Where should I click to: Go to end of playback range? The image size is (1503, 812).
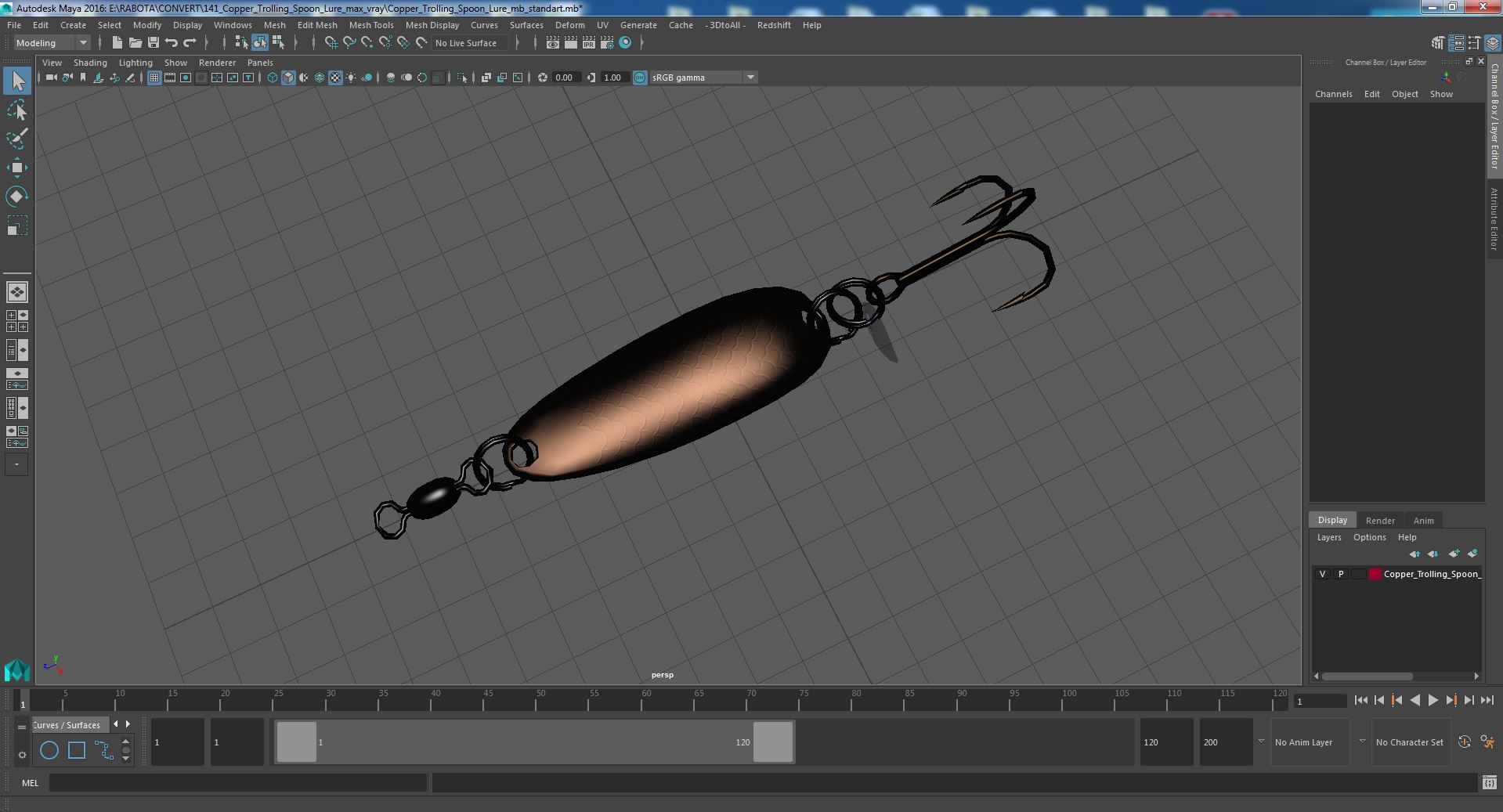tap(1487, 701)
